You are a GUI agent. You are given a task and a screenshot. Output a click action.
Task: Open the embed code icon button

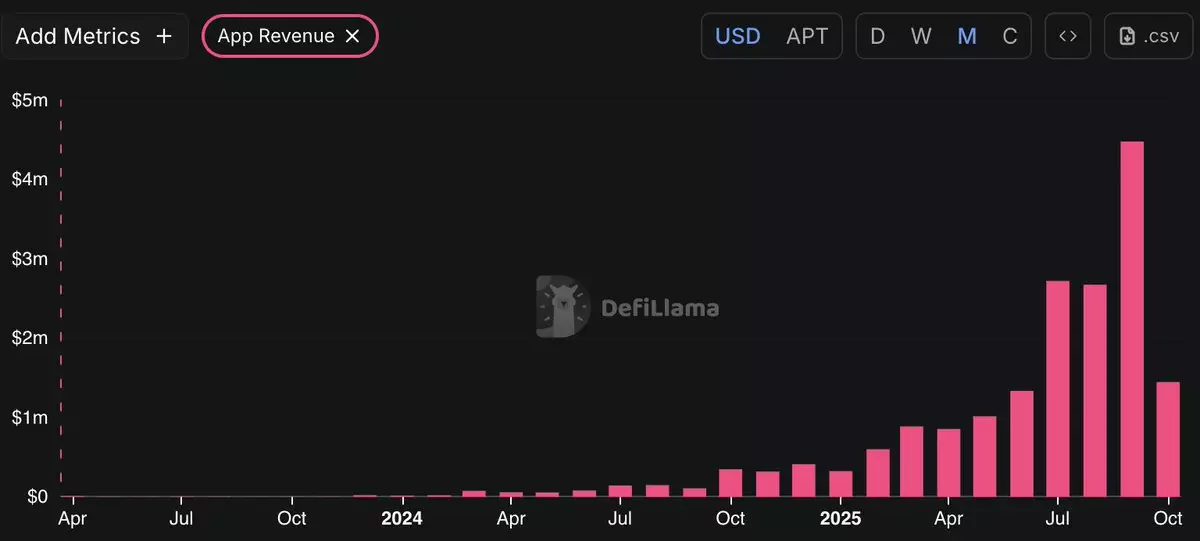[x=1067, y=37]
